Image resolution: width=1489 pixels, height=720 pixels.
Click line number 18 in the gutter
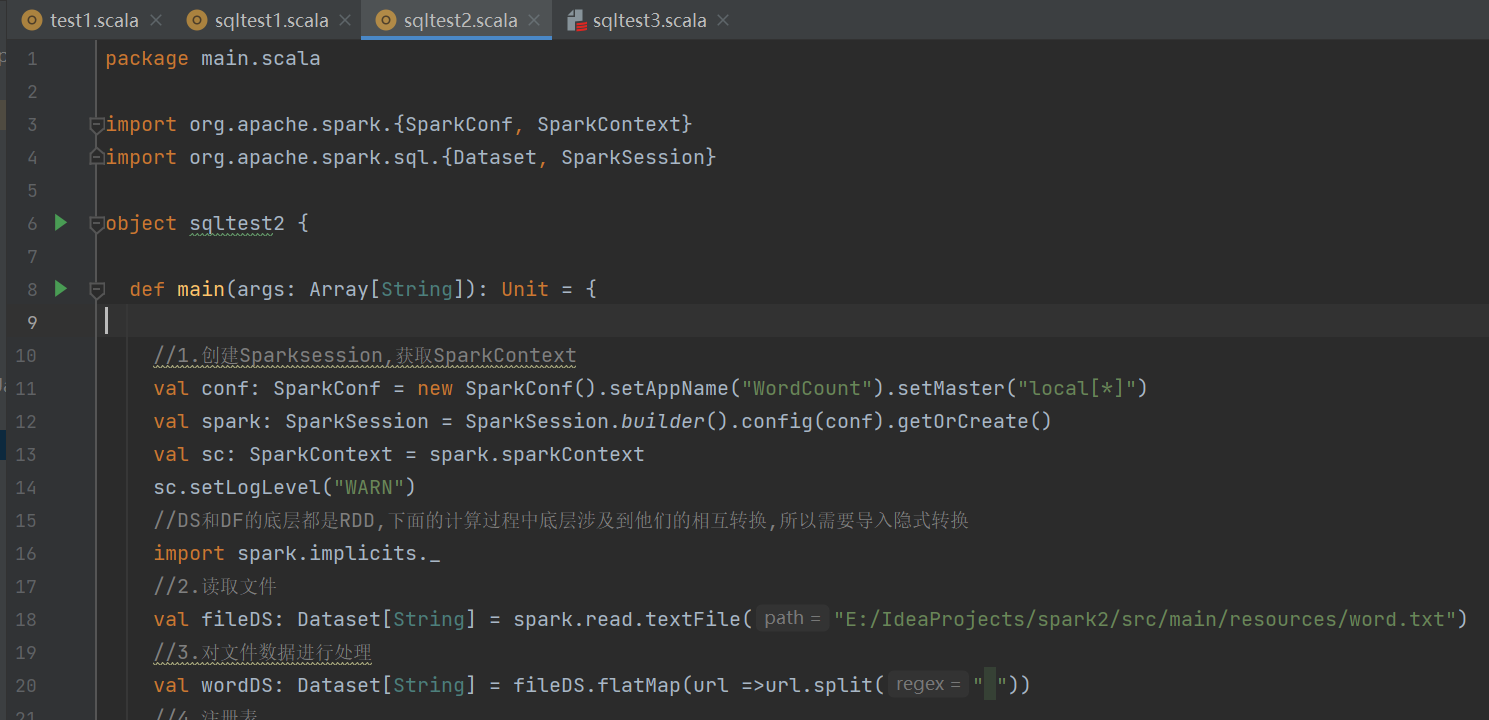click(x=26, y=619)
